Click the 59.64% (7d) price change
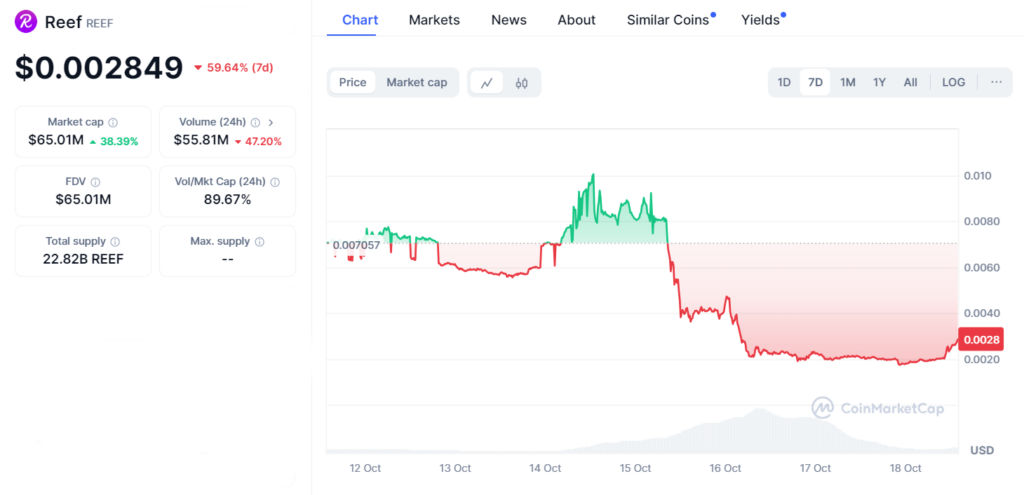The width and height of the screenshot is (1024, 495). pyautogui.click(x=234, y=67)
